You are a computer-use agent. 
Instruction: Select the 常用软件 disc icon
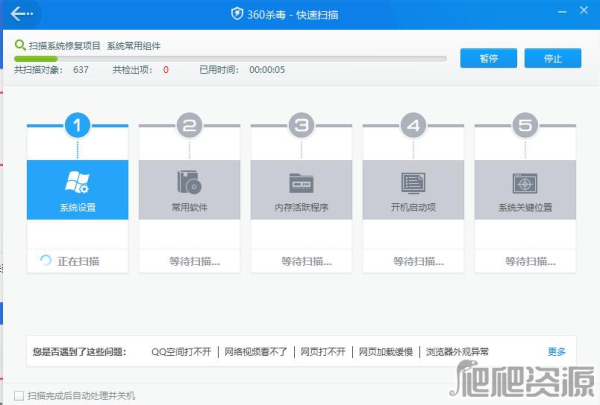coord(189,182)
